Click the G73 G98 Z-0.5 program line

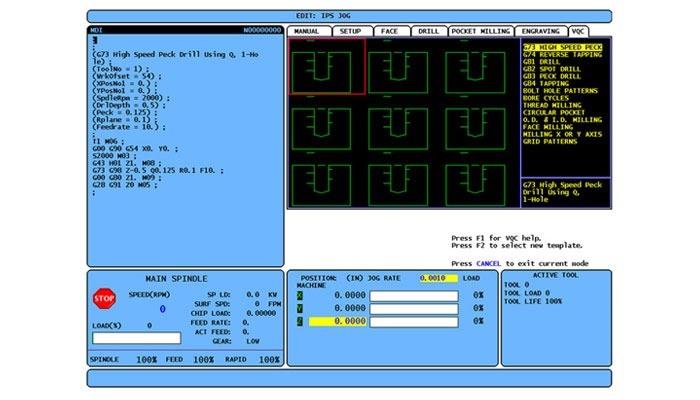(x=158, y=170)
